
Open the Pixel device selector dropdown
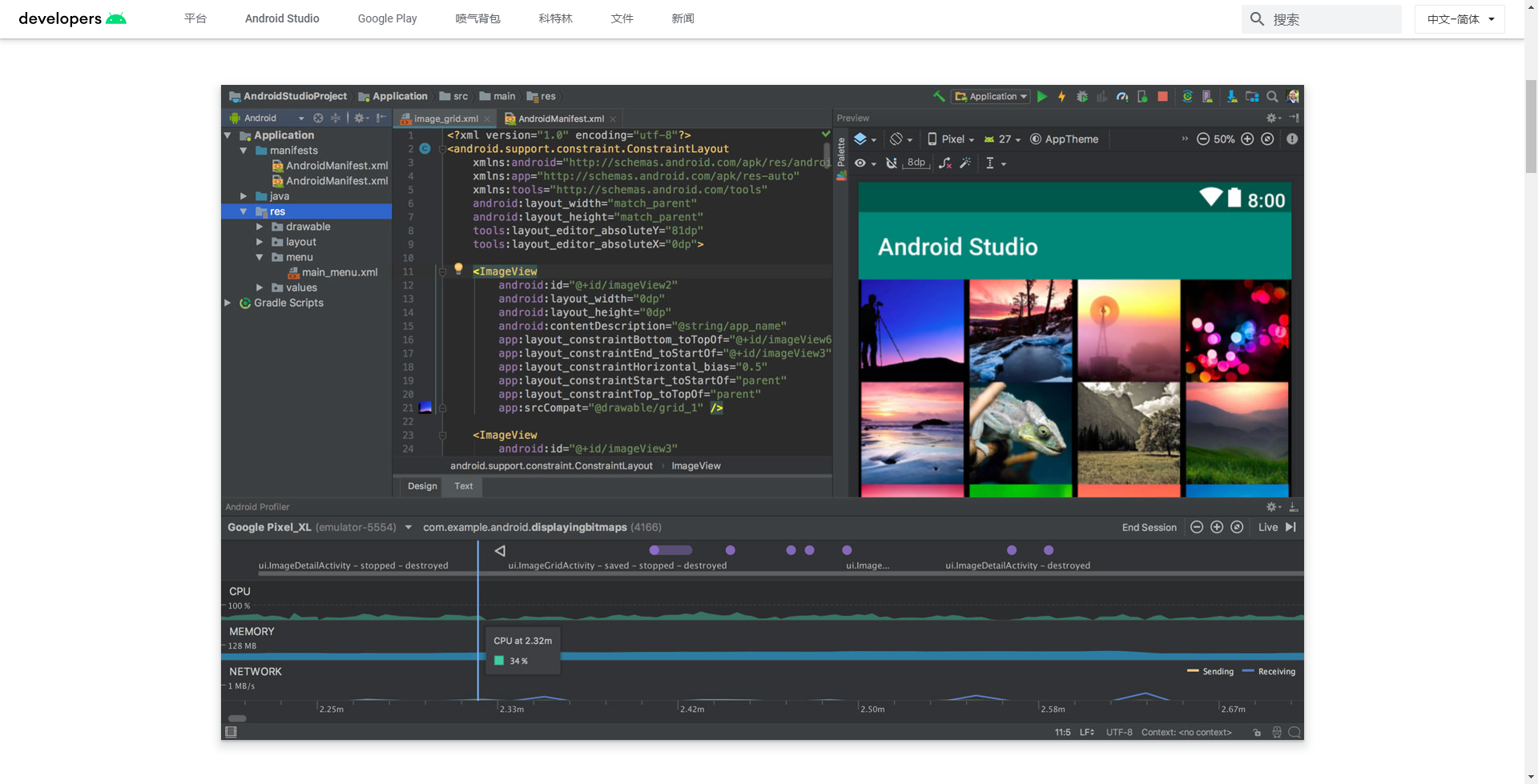point(951,139)
